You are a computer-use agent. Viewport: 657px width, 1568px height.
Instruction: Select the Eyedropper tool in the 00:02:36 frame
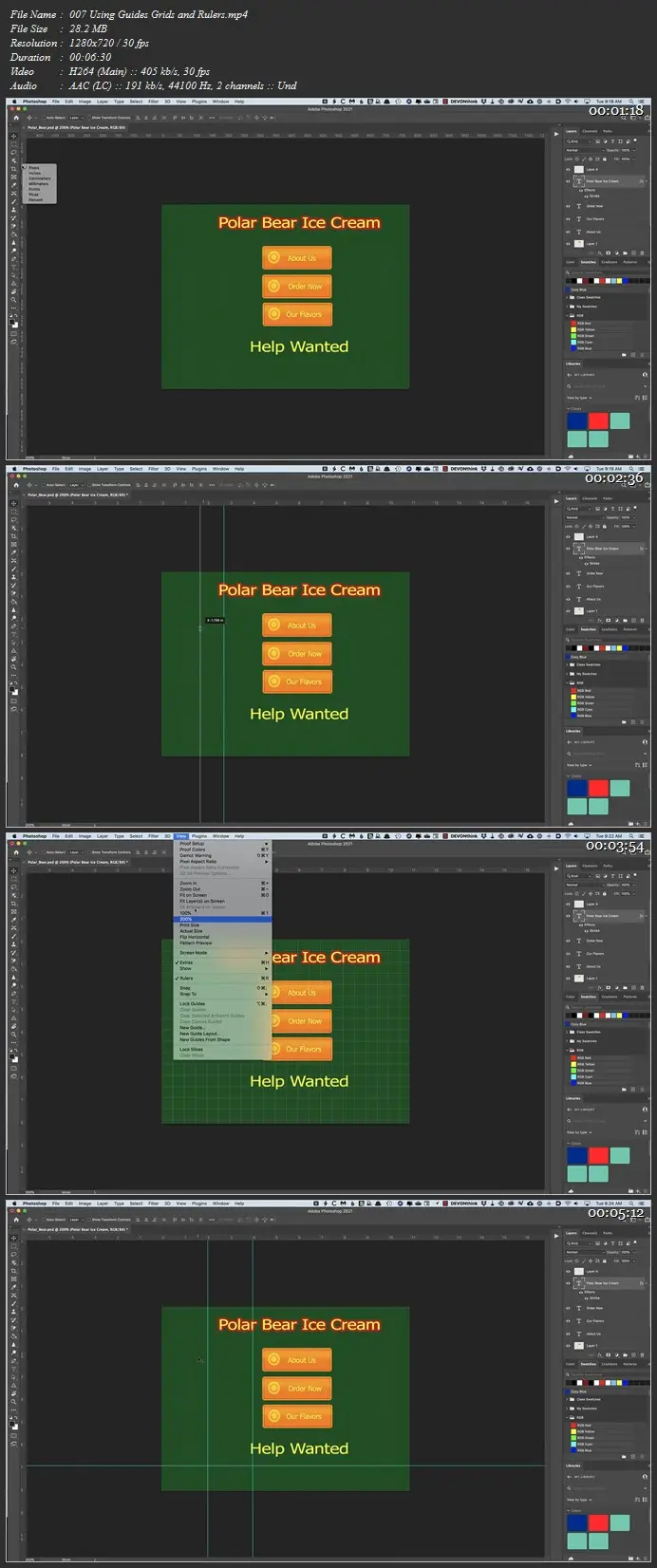click(x=13, y=552)
